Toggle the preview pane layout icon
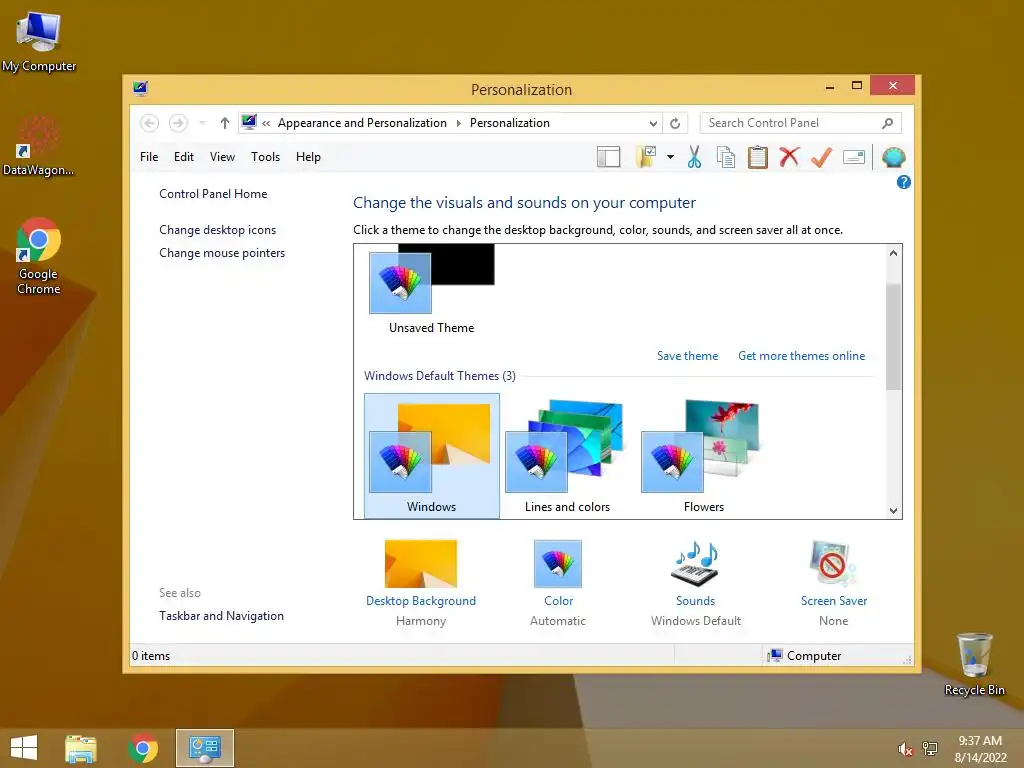Image resolution: width=1024 pixels, height=768 pixels. pos(608,157)
